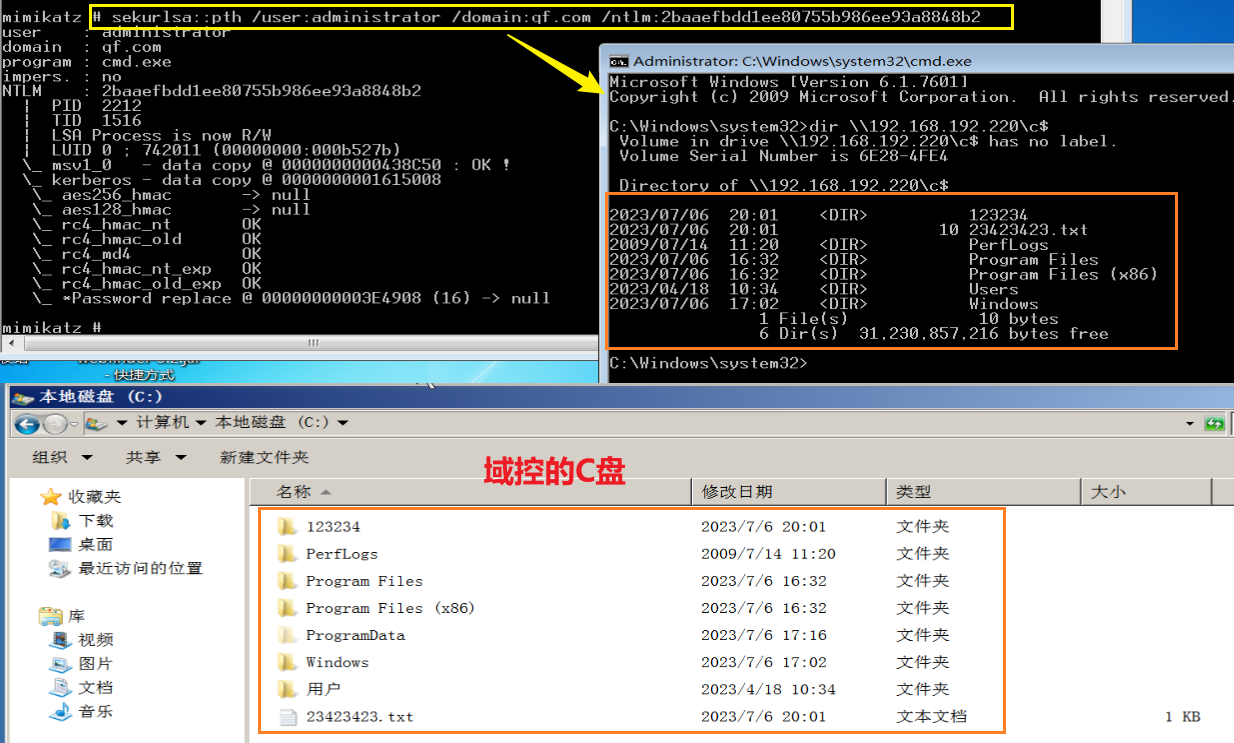Click the green refresh icon in Explorer
This screenshot has width=1234, height=743.
coord(1215,424)
